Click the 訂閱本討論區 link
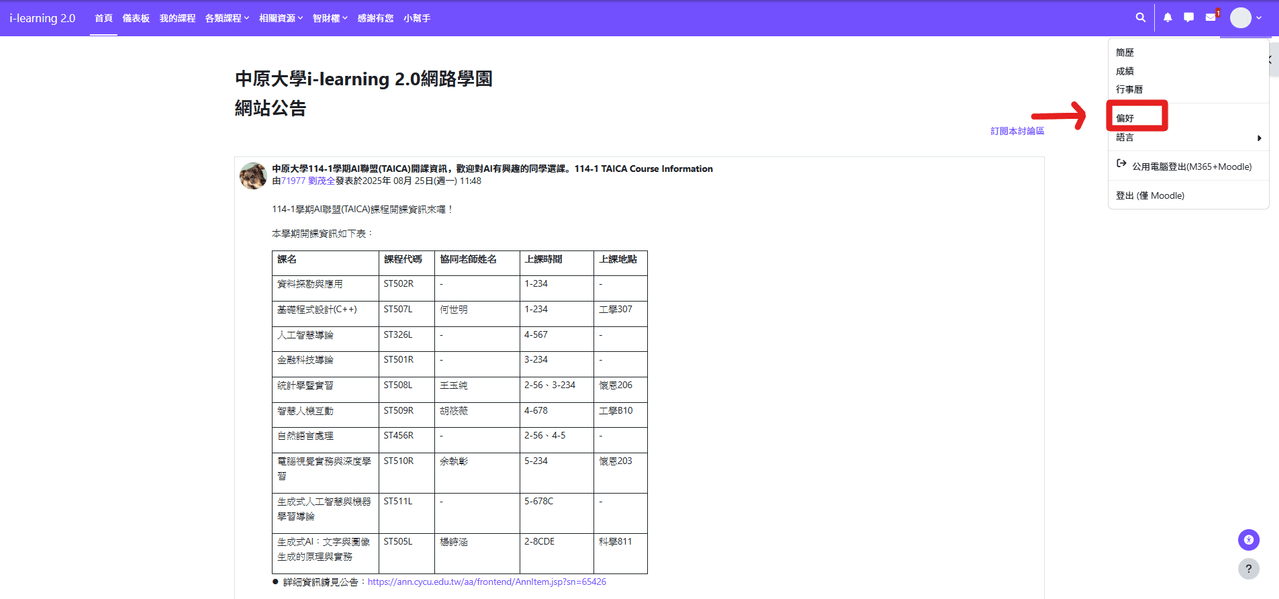Viewport: 1279px width, 599px height. [x=1017, y=131]
